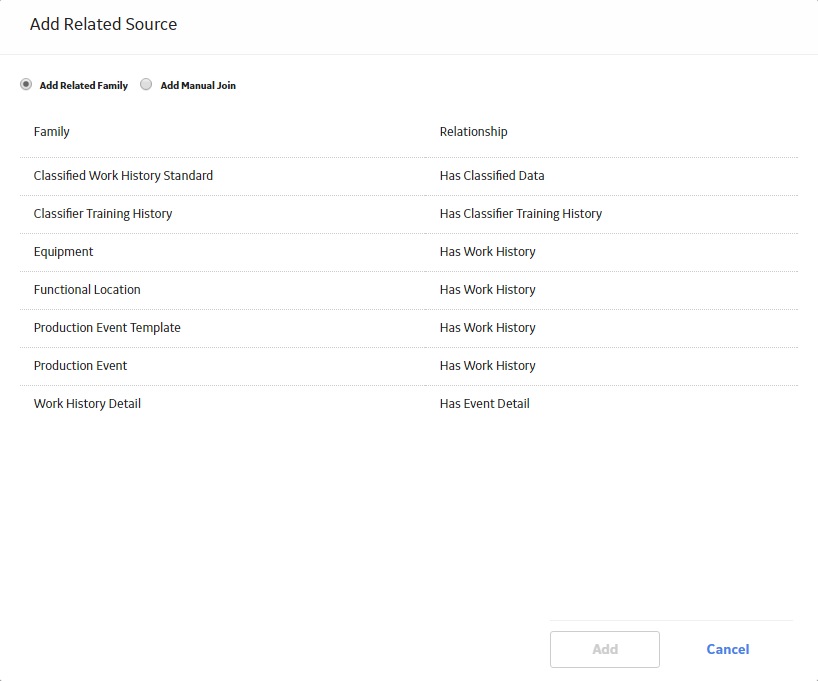Select the Classifier Training History row
This screenshot has height=681, width=818.
pos(408,214)
